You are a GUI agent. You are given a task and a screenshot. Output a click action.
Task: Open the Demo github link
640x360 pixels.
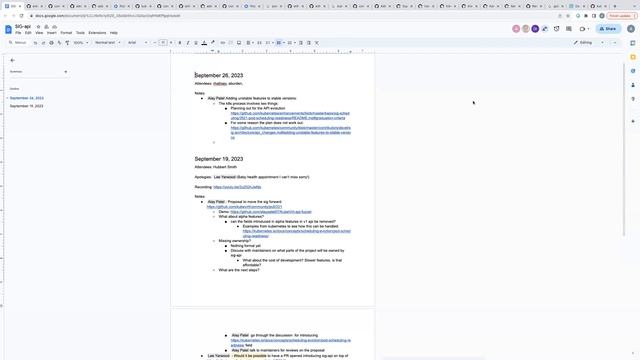coord(271,212)
